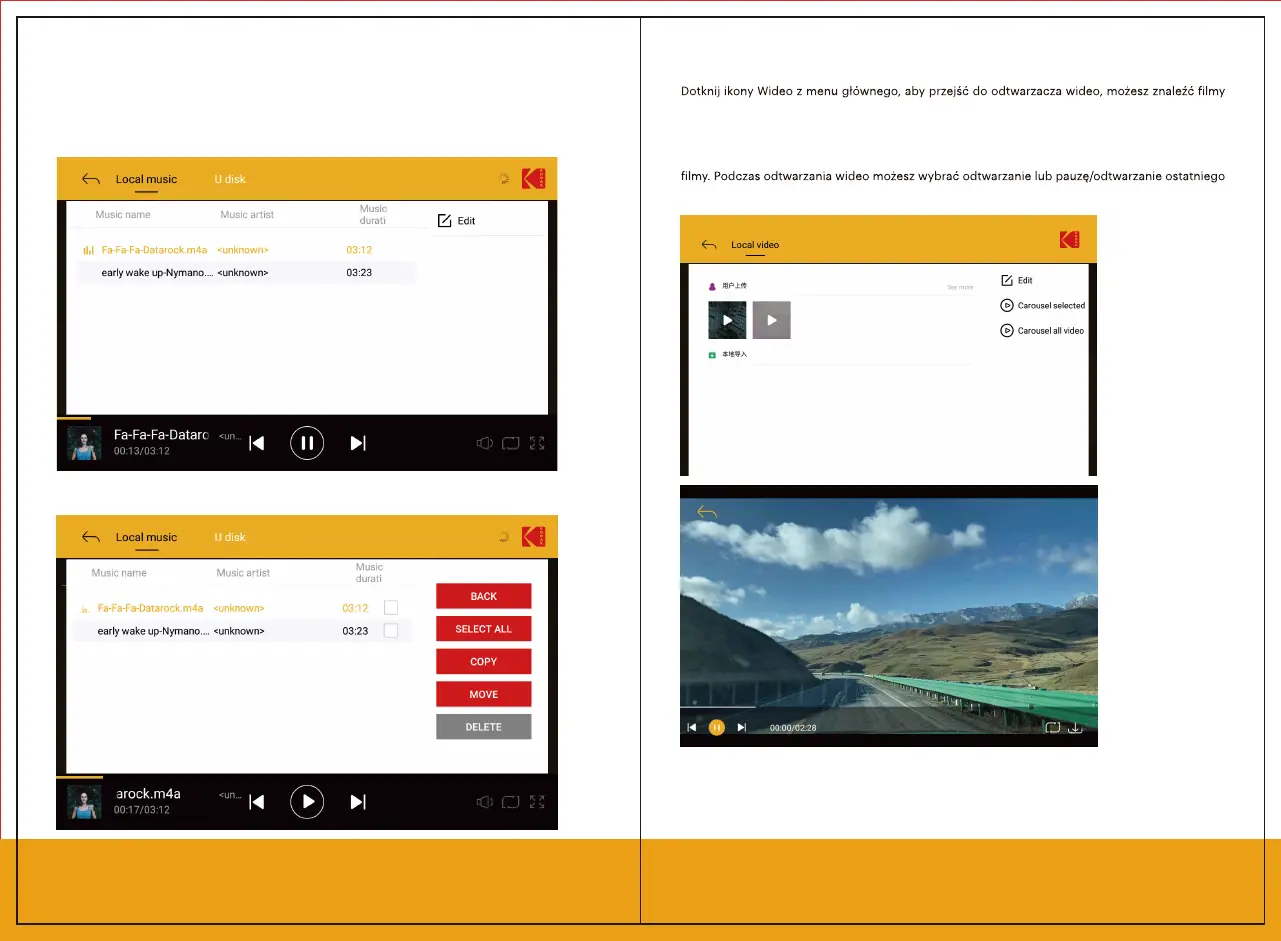Viewport: 1281px width, 941px height.
Task: Click back arrow in Local video header
Action: 709,244
